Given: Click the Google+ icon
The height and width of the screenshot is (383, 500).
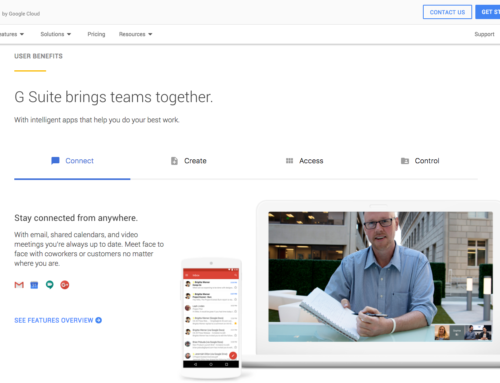Looking at the screenshot, I should click(x=65, y=285).
